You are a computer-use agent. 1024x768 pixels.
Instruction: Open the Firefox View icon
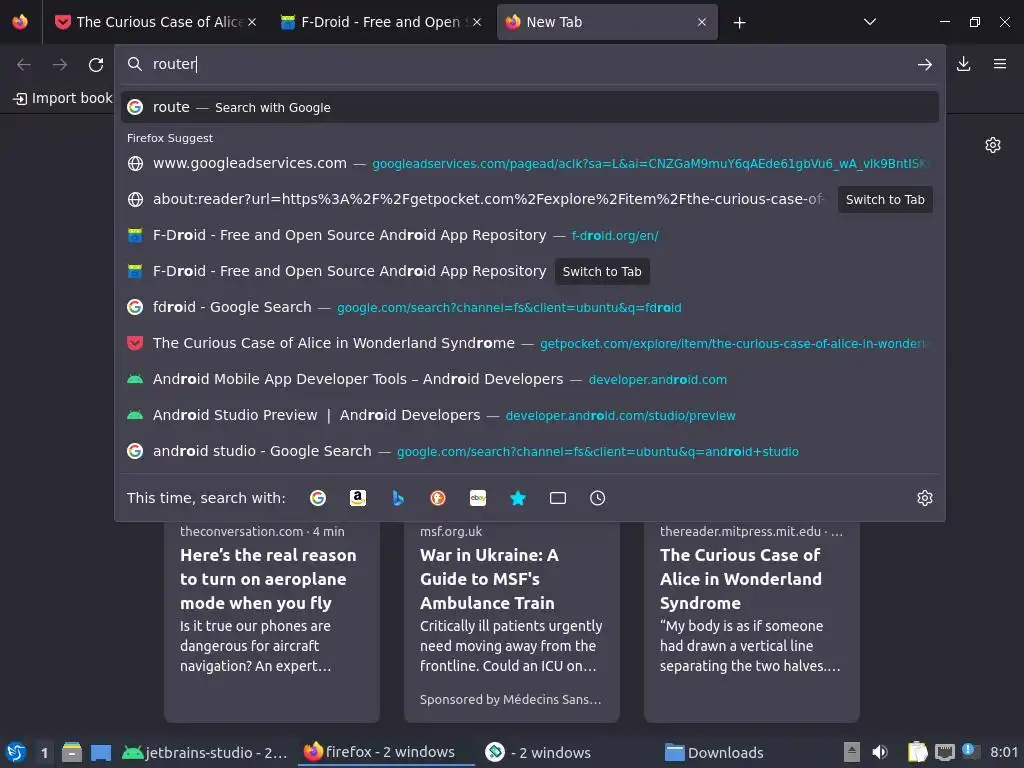pos(20,22)
